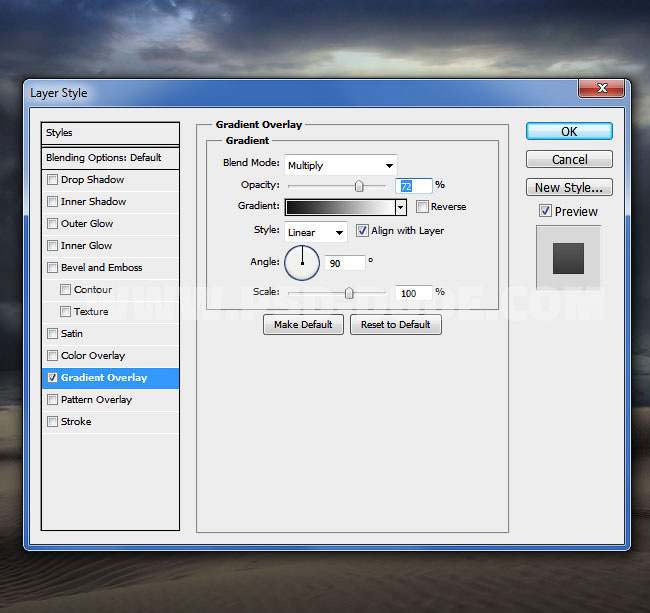Click the Cancel button
The width and height of the screenshot is (650, 613).
point(569,160)
